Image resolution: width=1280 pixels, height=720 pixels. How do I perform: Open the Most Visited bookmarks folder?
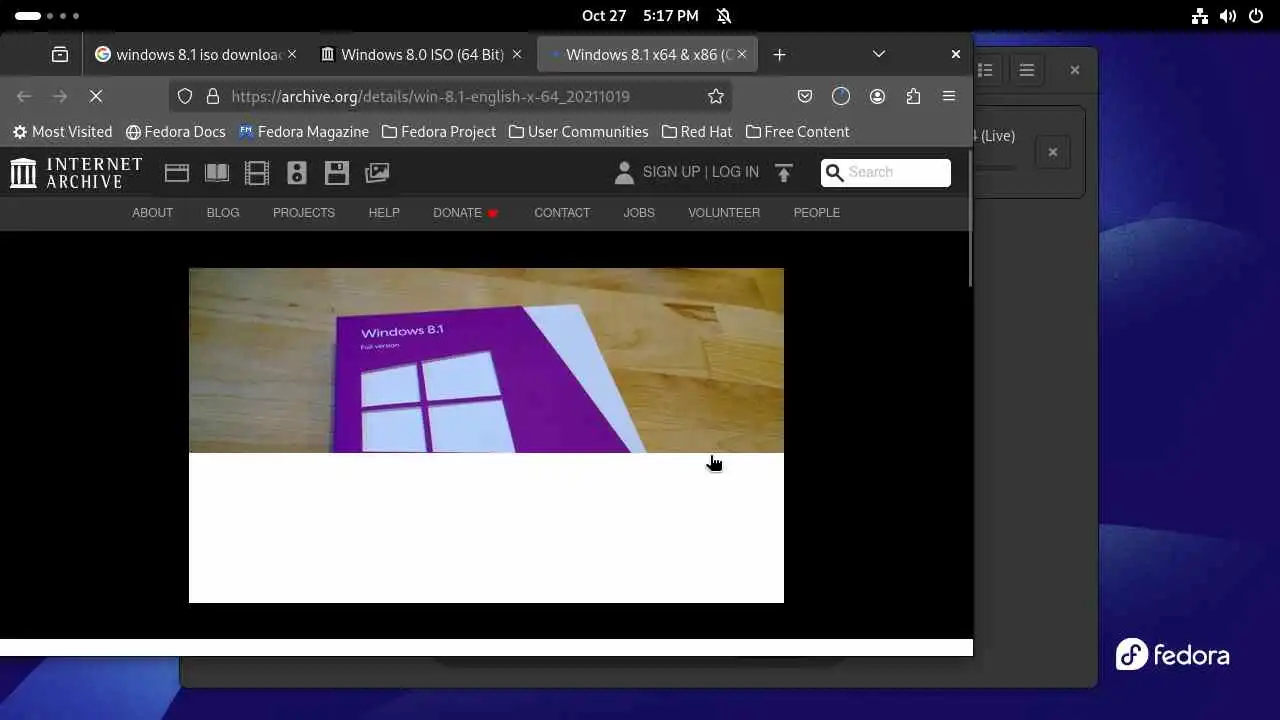click(62, 132)
